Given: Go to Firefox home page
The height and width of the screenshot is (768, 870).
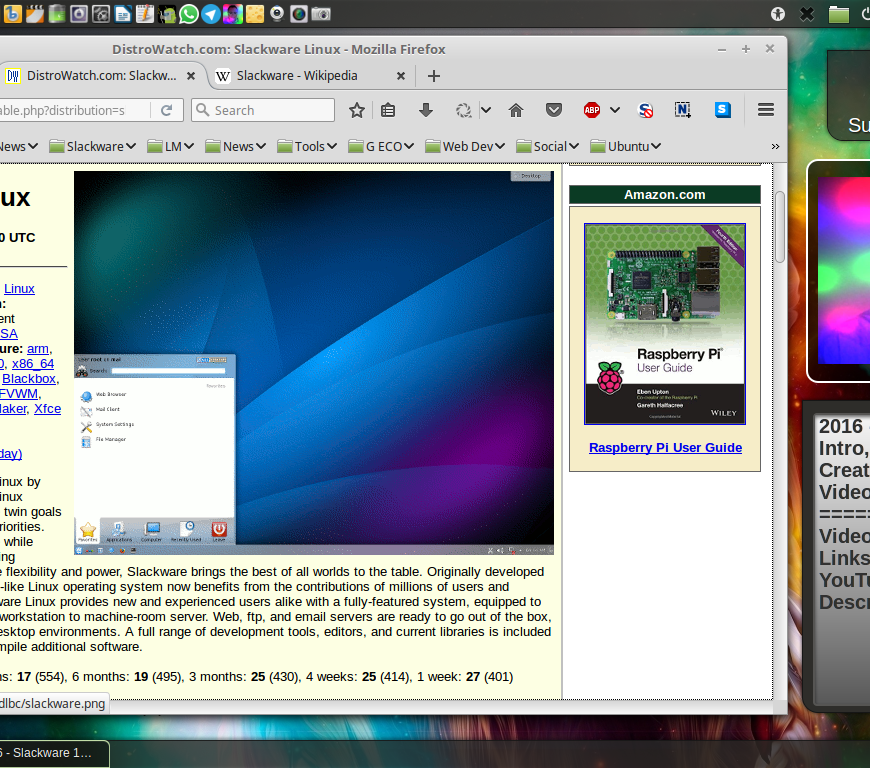Looking at the screenshot, I should 516,110.
